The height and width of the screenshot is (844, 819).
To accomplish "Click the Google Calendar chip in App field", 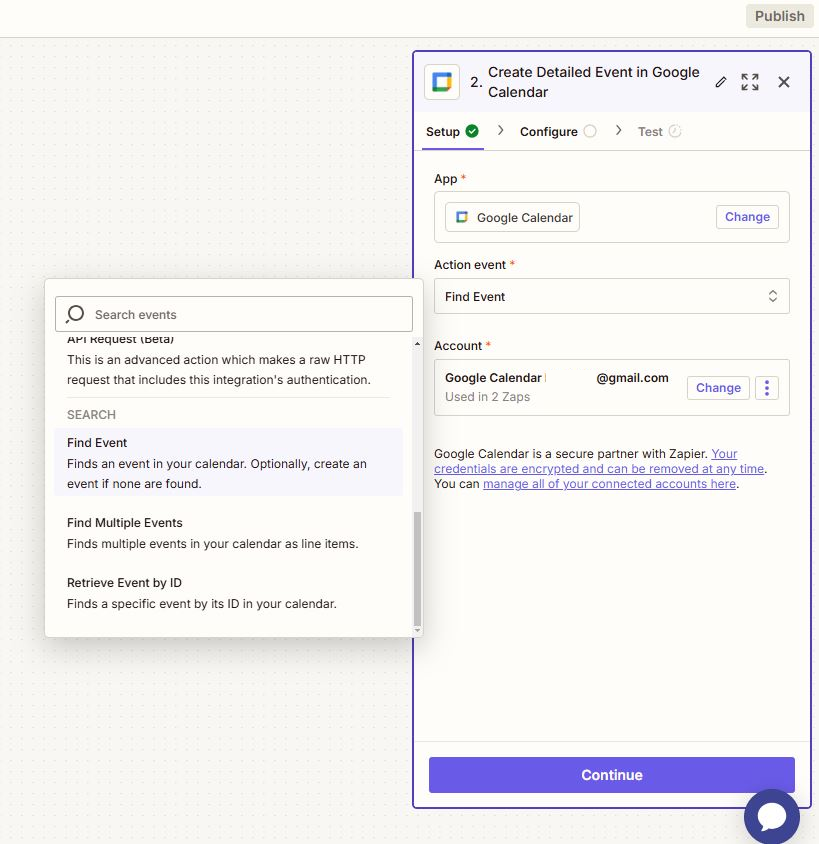I will 512,217.
